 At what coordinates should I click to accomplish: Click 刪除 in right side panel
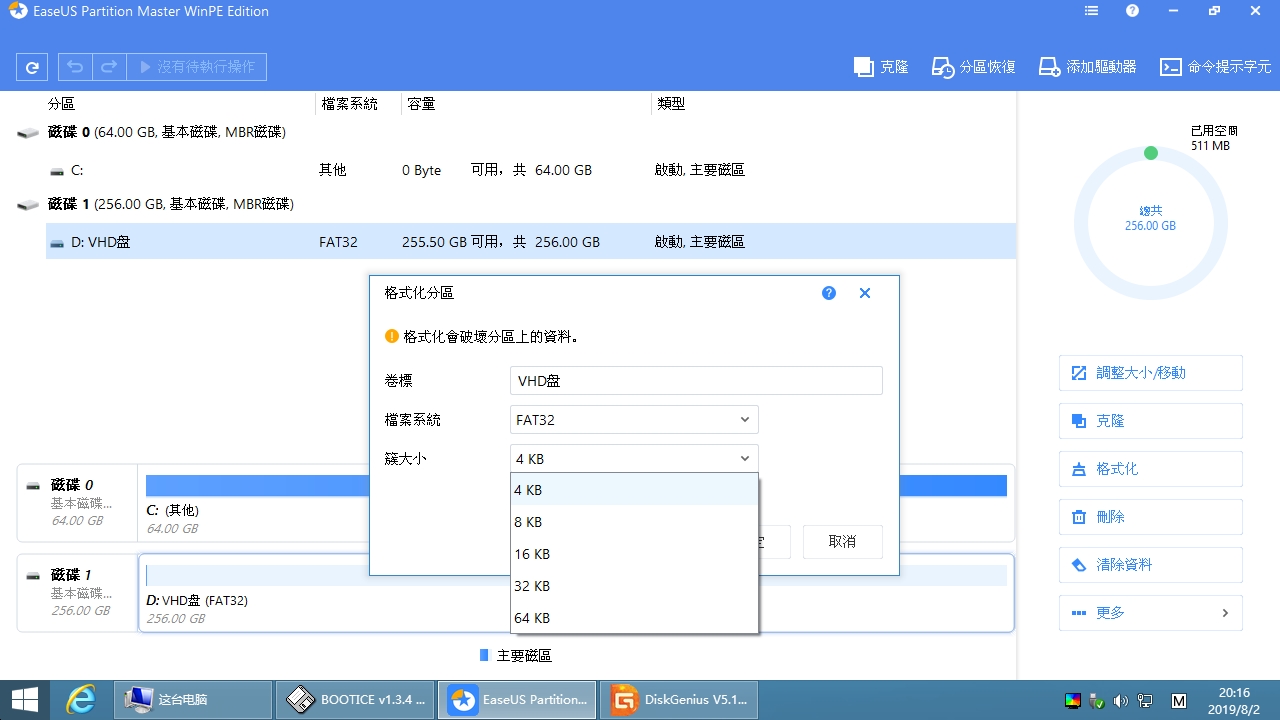pyautogui.click(x=1150, y=517)
